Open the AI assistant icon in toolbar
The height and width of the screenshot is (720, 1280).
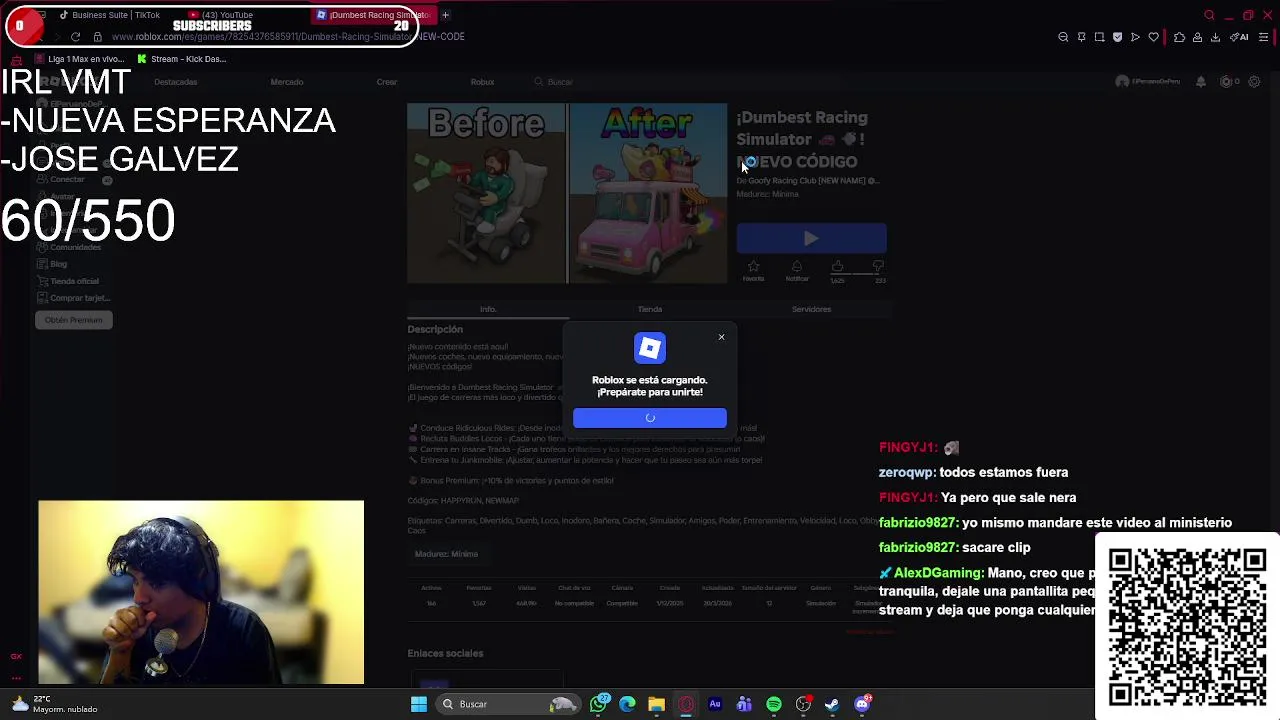click(x=1240, y=37)
